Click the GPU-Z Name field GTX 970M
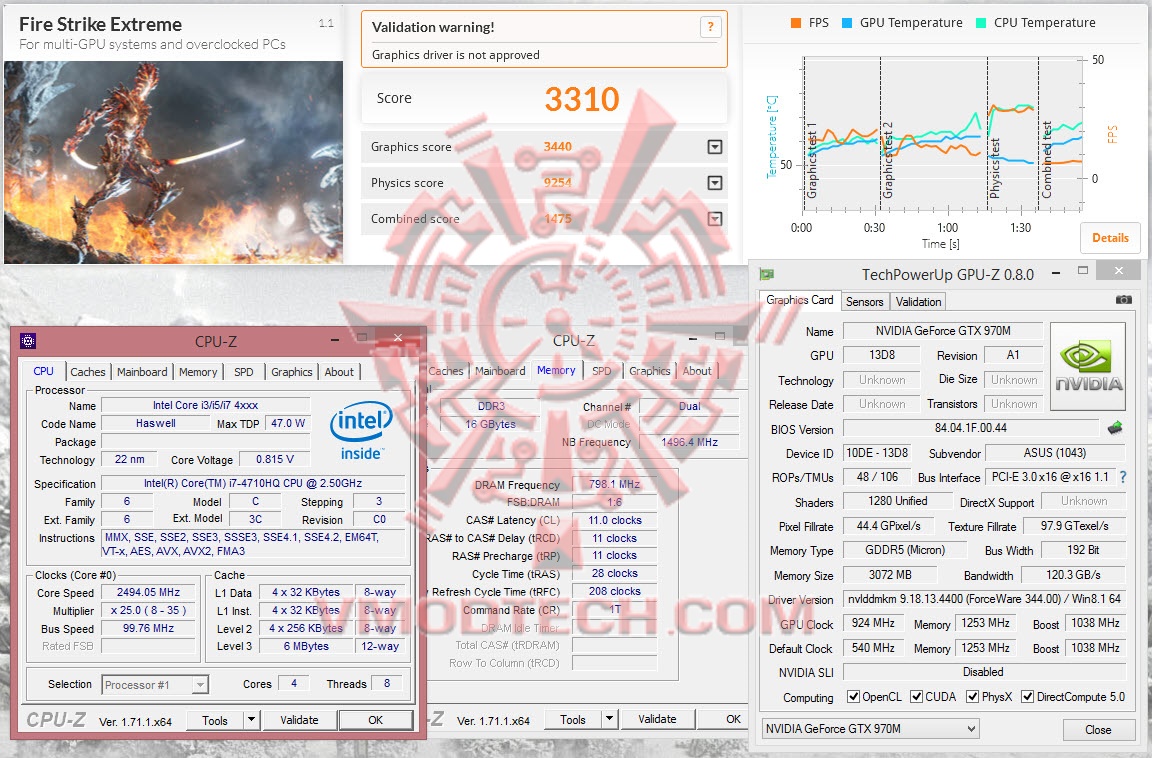The height and width of the screenshot is (758, 1152). point(943,331)
